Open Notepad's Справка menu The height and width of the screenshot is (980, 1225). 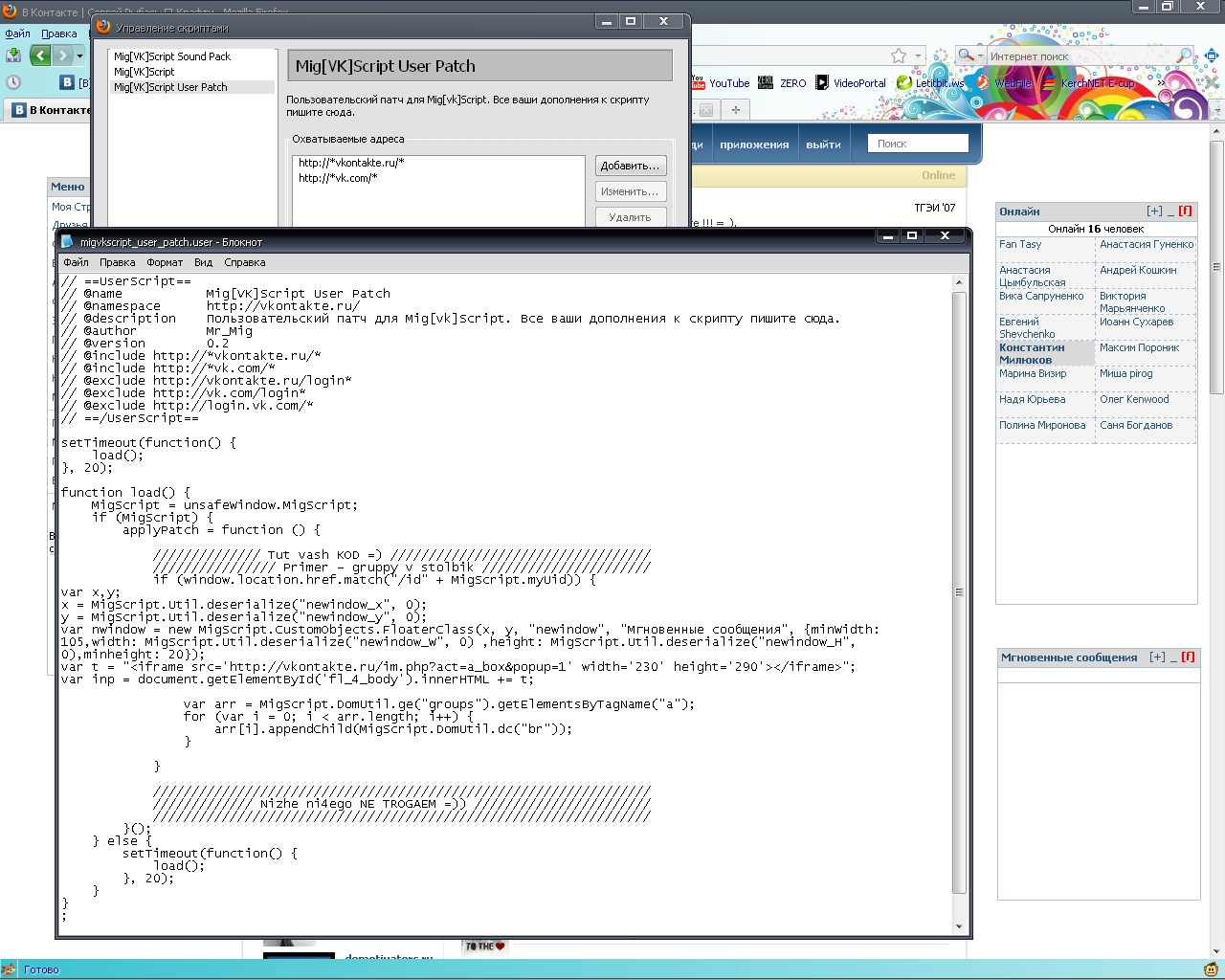point(245,262)
